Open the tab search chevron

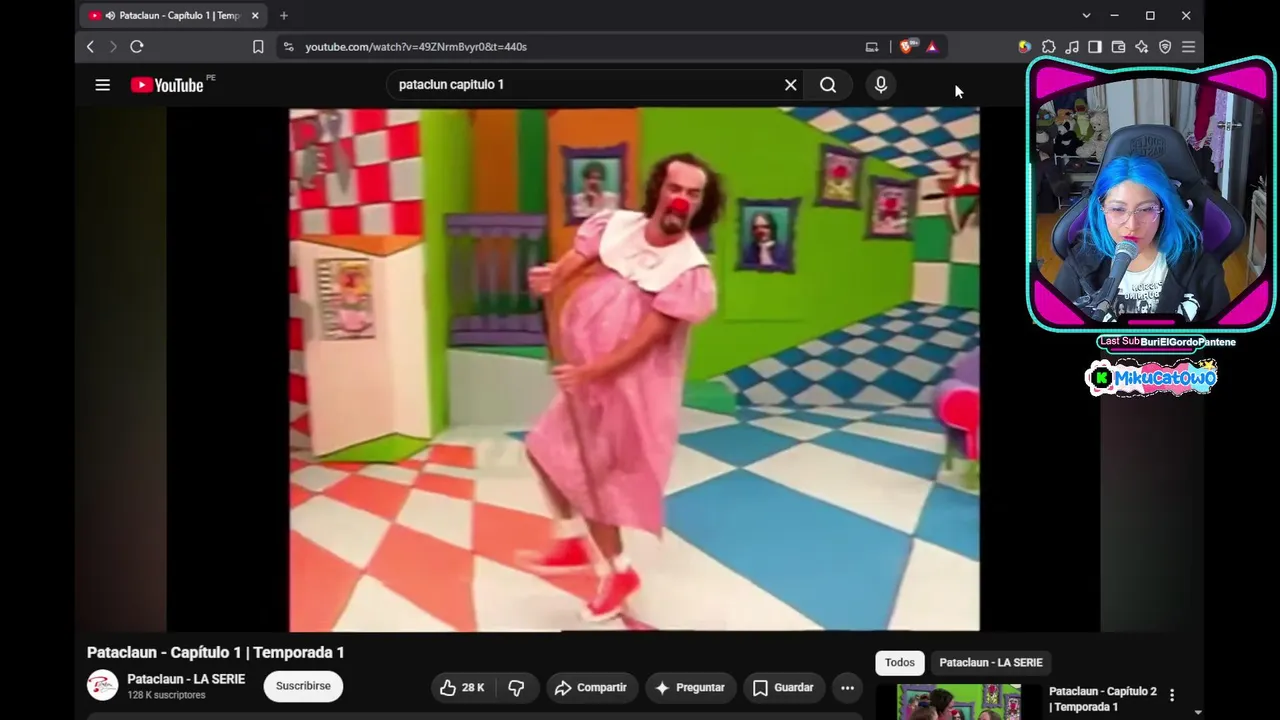pos(1086,16)
